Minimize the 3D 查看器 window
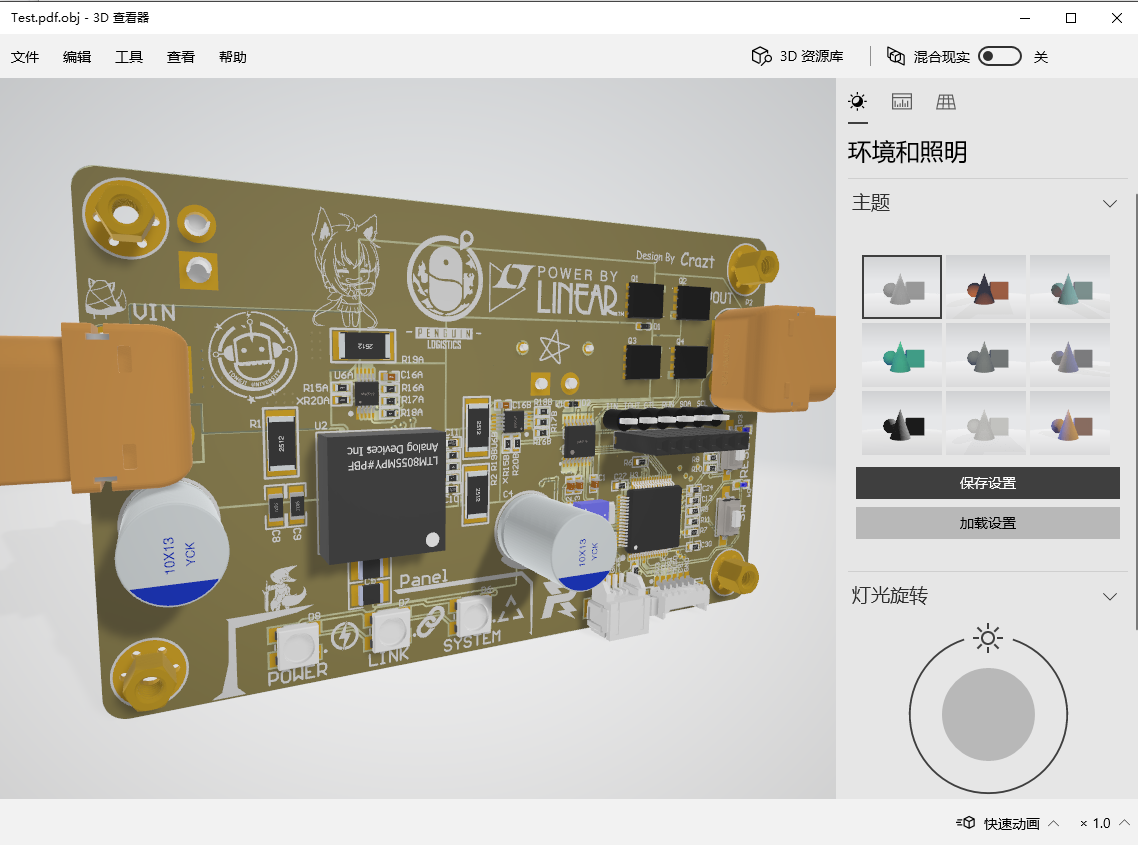The height and width of the screenshot is (845, 1138). coord(1025,18)
